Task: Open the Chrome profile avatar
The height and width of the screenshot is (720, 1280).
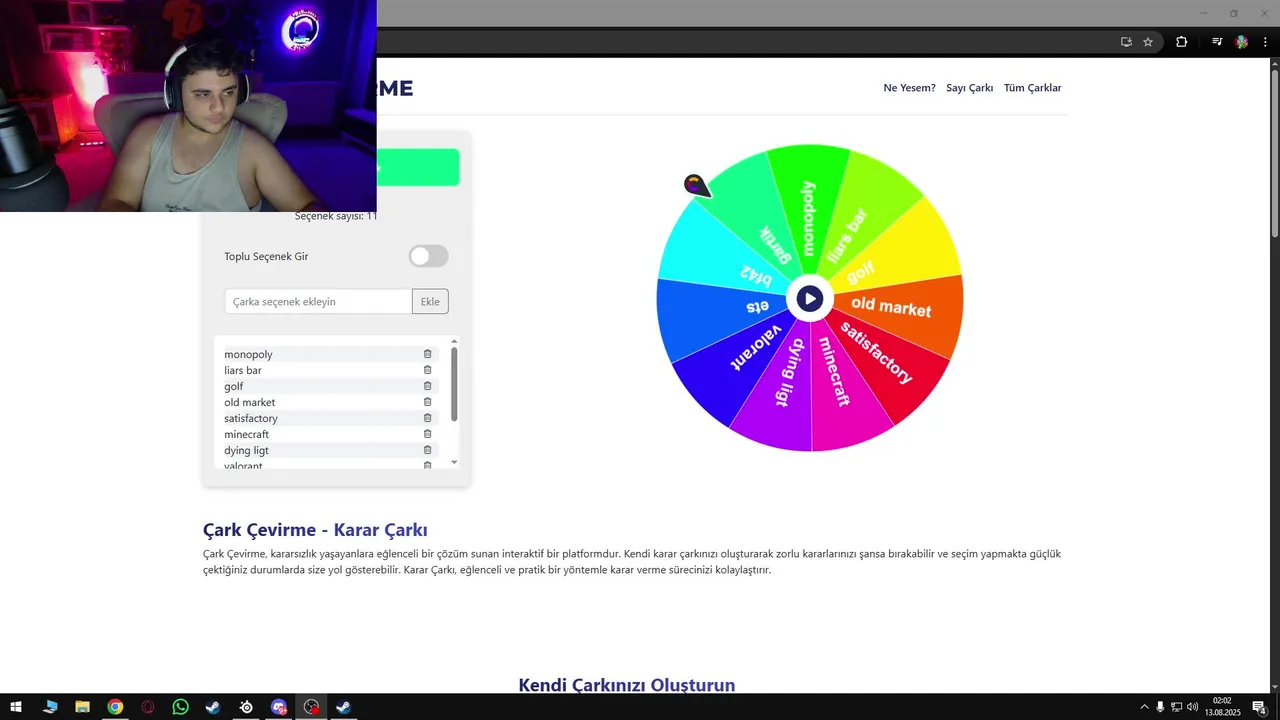Action: (1242, 42)
